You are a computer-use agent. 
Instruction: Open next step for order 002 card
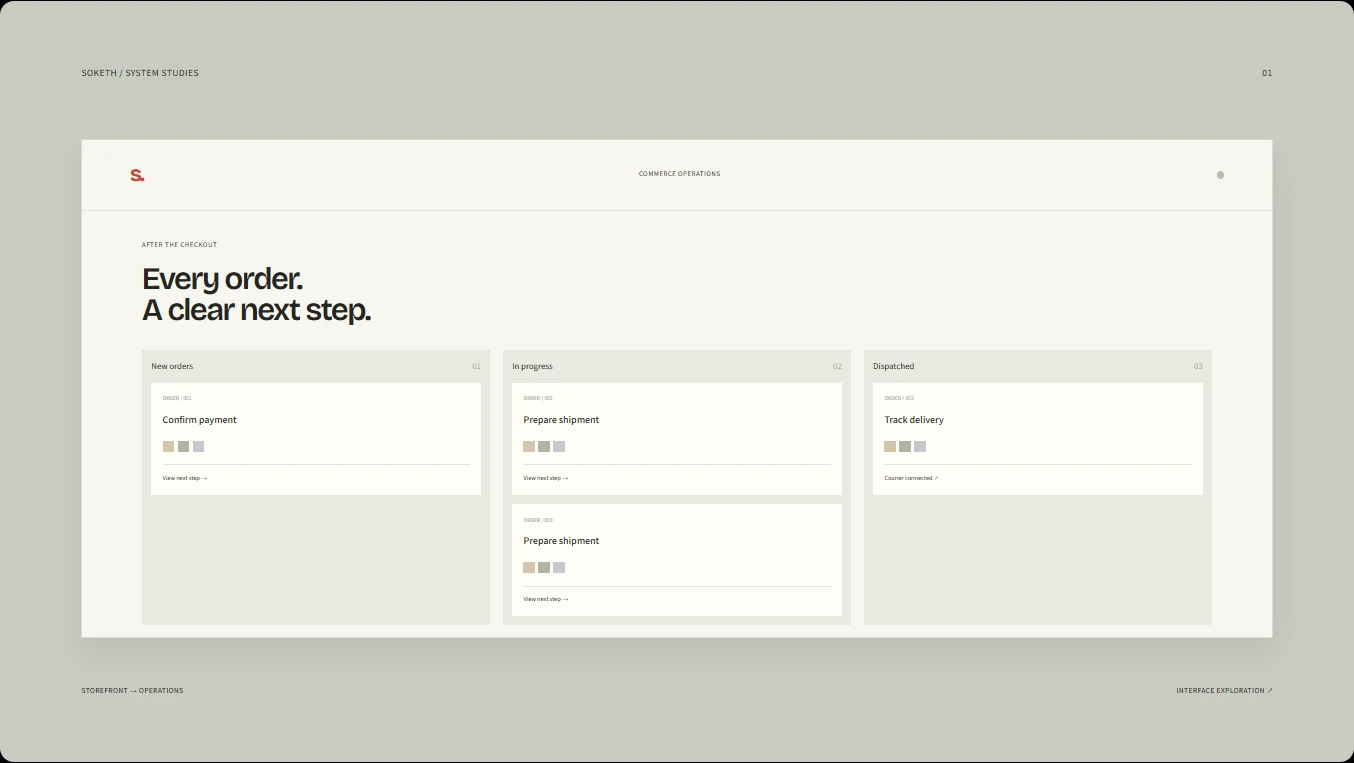(x=546, y=478)
